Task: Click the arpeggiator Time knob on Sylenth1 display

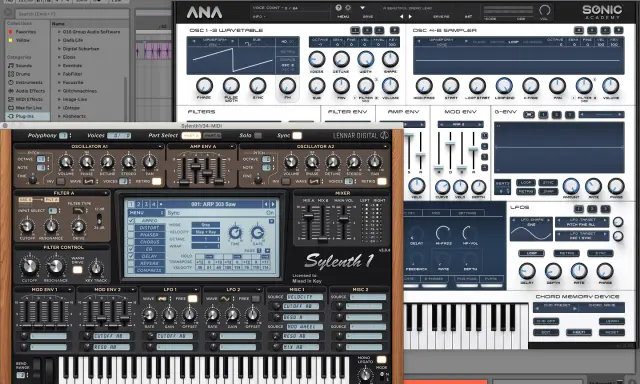Action: (235, 232)
